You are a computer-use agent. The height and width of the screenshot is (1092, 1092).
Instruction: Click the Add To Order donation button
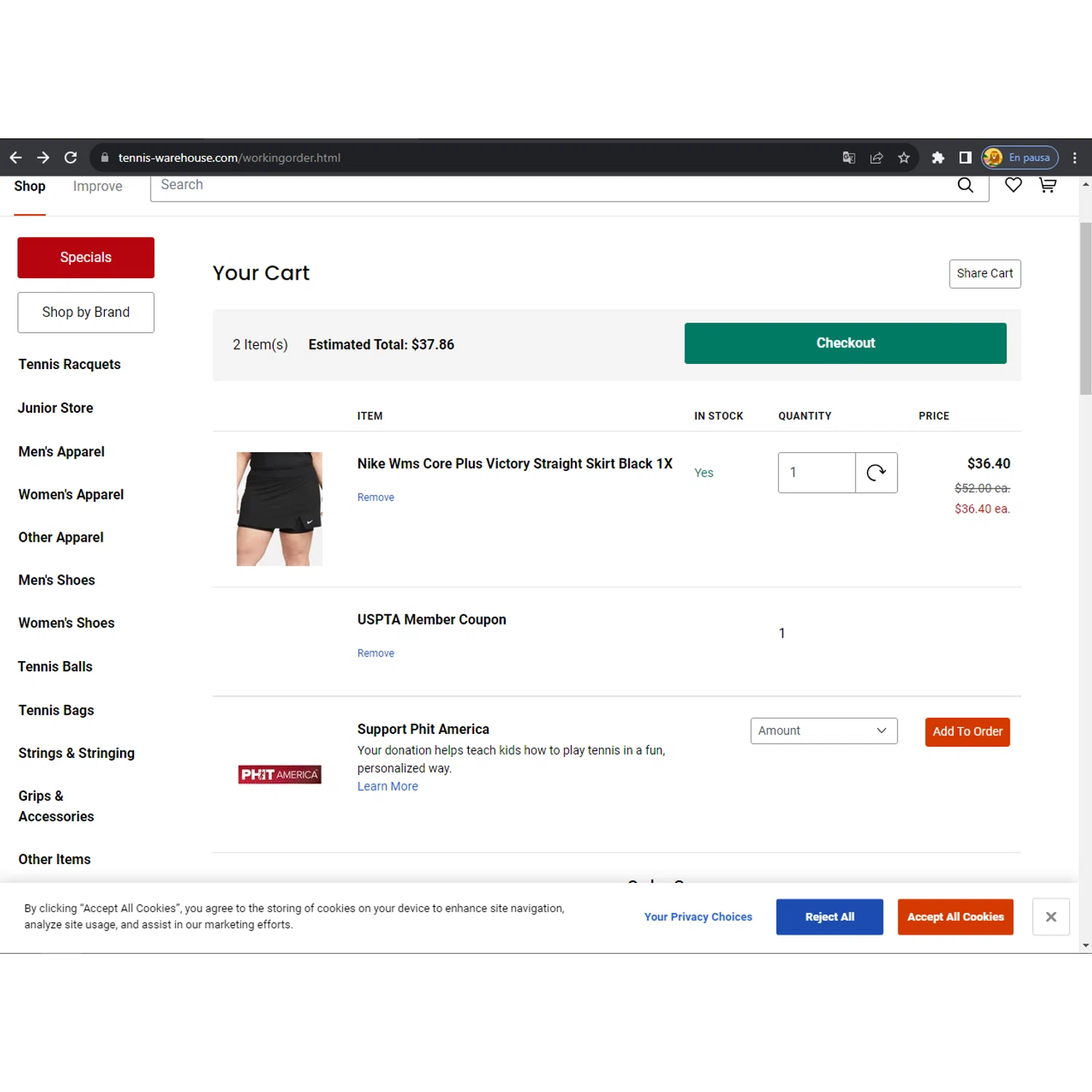pyautogui.click(x=968, y=732)
